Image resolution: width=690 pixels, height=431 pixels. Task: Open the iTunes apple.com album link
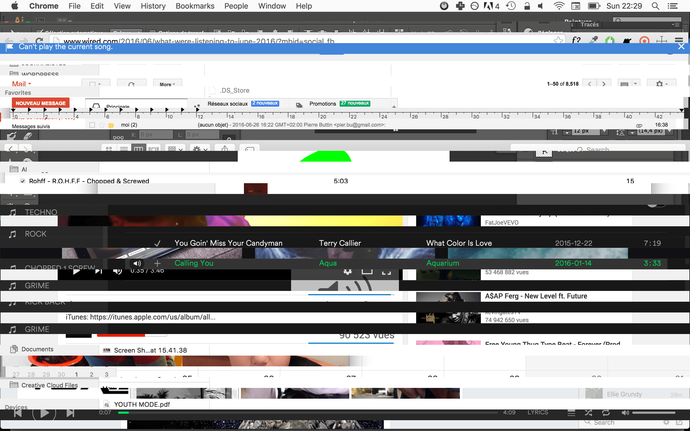point(153,317)
